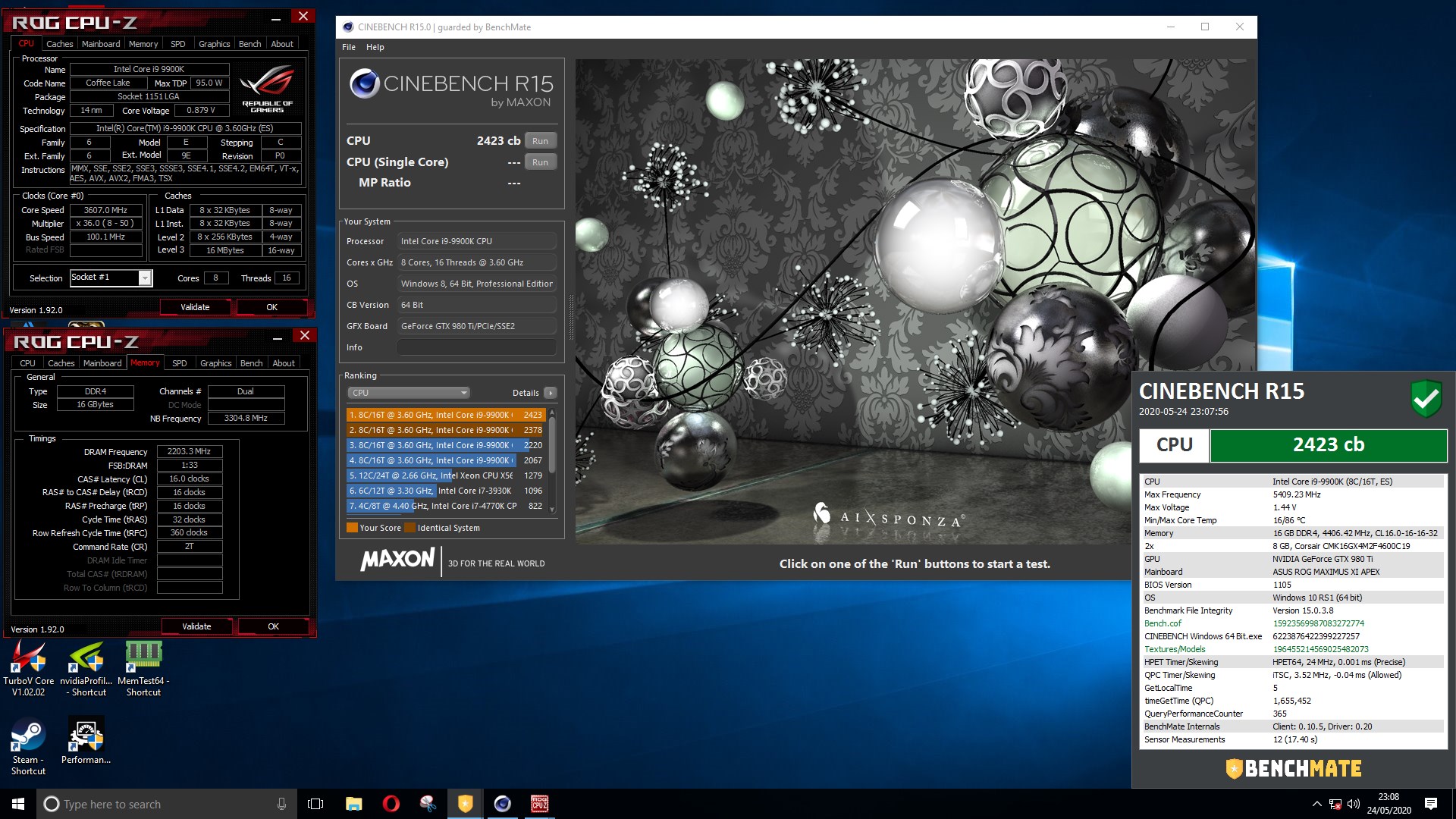Click OK in top CPU-Z window
This screenshot has width=1456, height=819.
[x=272, y=307]
